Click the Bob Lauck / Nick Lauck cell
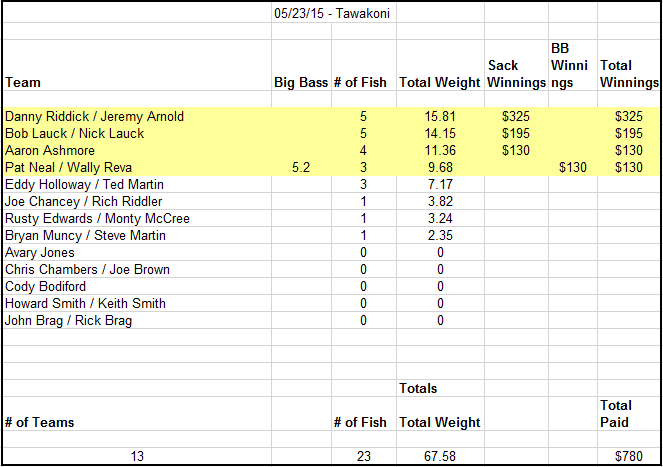Image resolution: width=663 pixels, height=467 pixels. (137, 133)
